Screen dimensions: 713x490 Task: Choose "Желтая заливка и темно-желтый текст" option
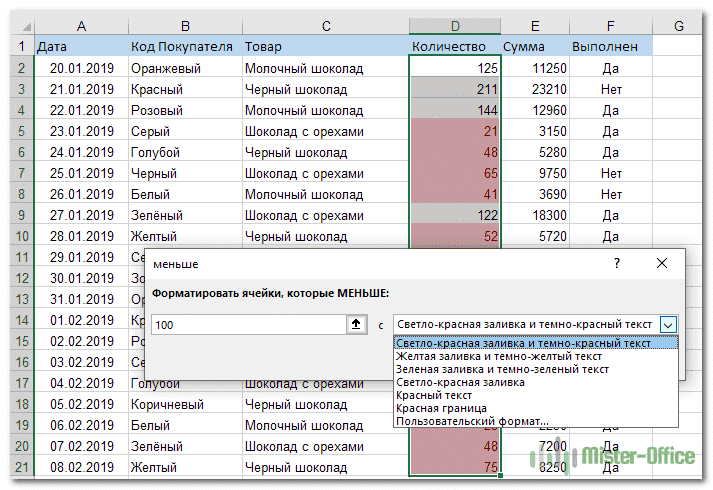tap(498, 356)
